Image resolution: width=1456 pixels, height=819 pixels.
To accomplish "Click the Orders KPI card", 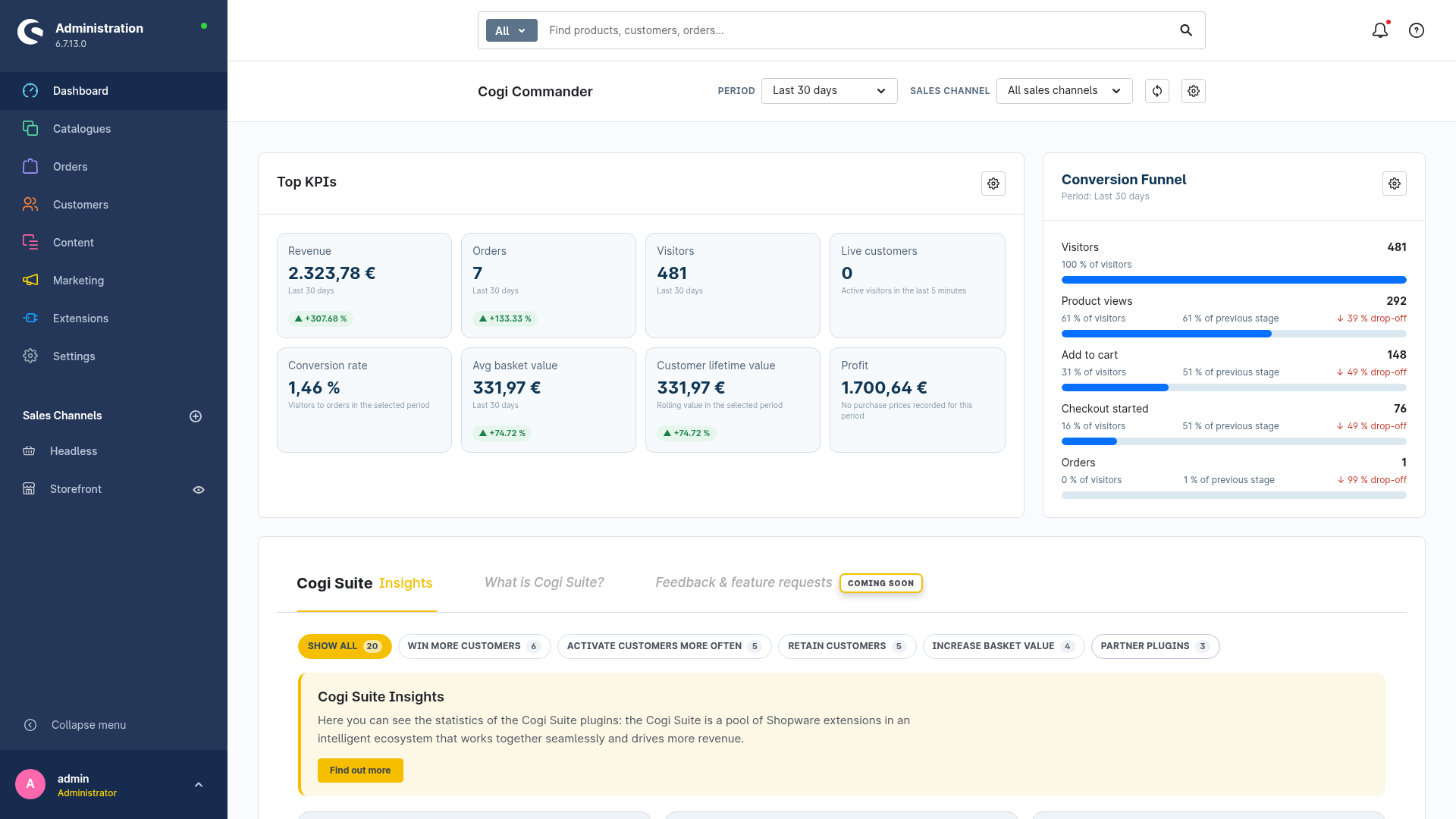I will pos(548,285).
